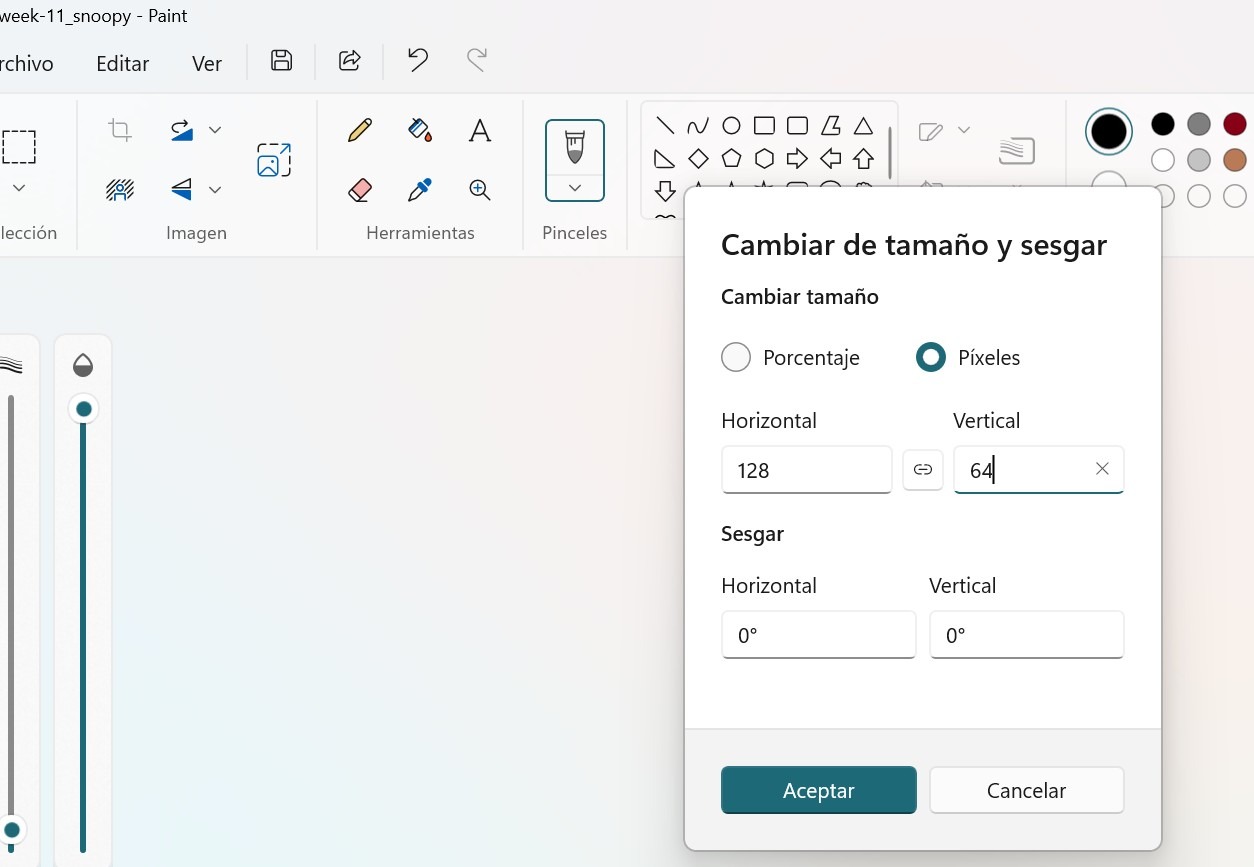Image resolution: width=1254 pixels, height=867 pixels.
Task: Pick the diamond shape
Action: click(x=698, y=158)
